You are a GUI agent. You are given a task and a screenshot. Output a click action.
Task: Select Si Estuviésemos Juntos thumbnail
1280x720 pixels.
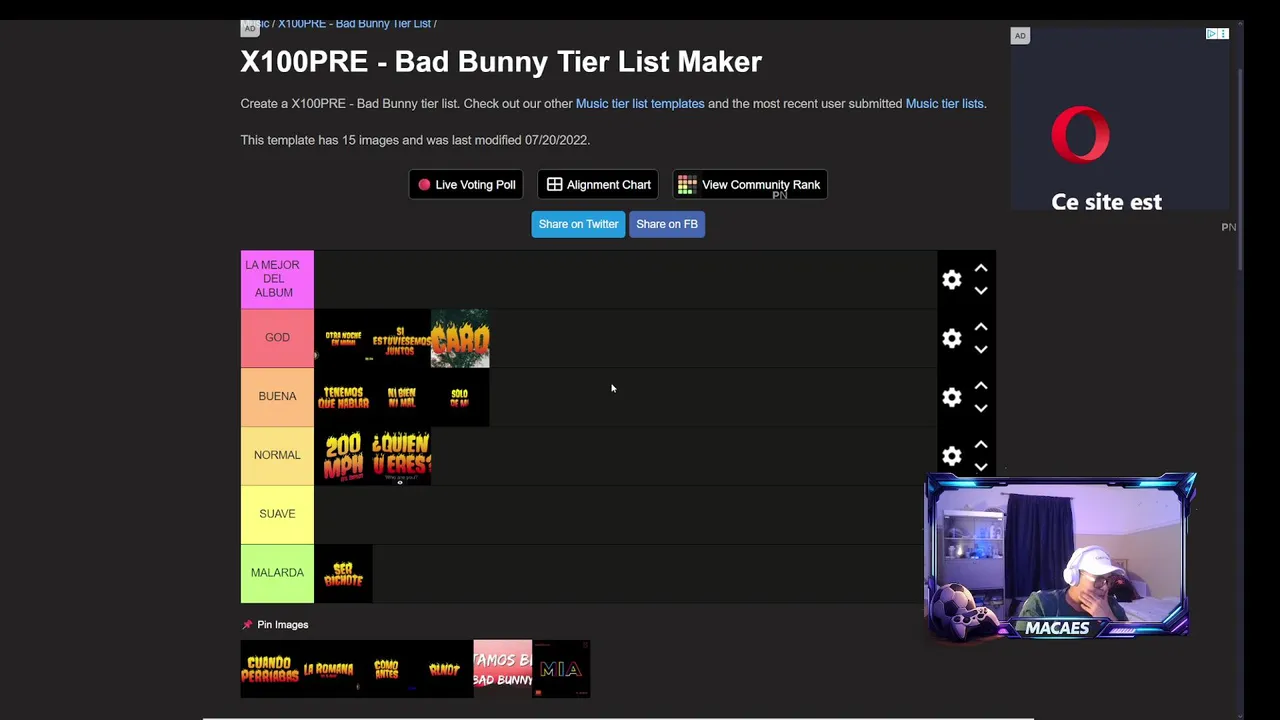tap(401, 338)
